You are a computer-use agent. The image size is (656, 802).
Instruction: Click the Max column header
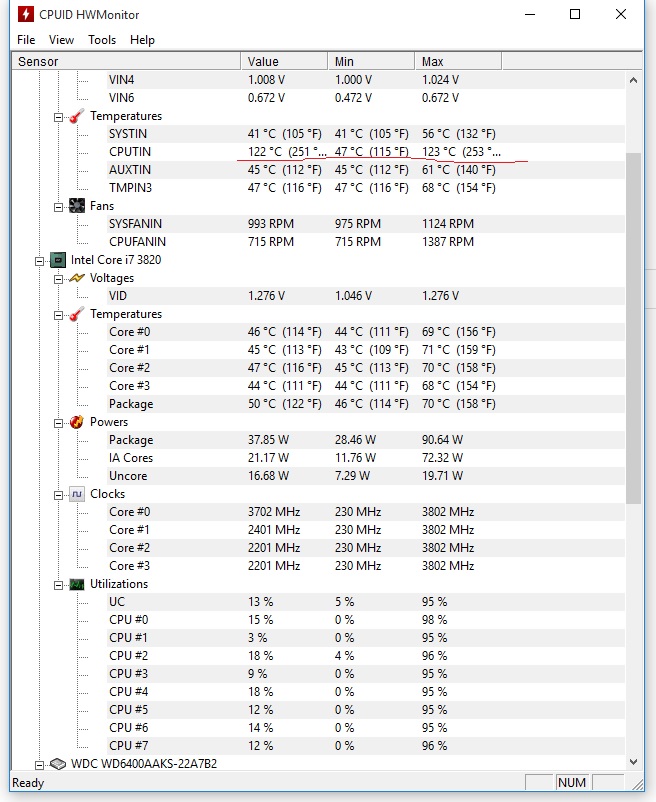(433, 62)
